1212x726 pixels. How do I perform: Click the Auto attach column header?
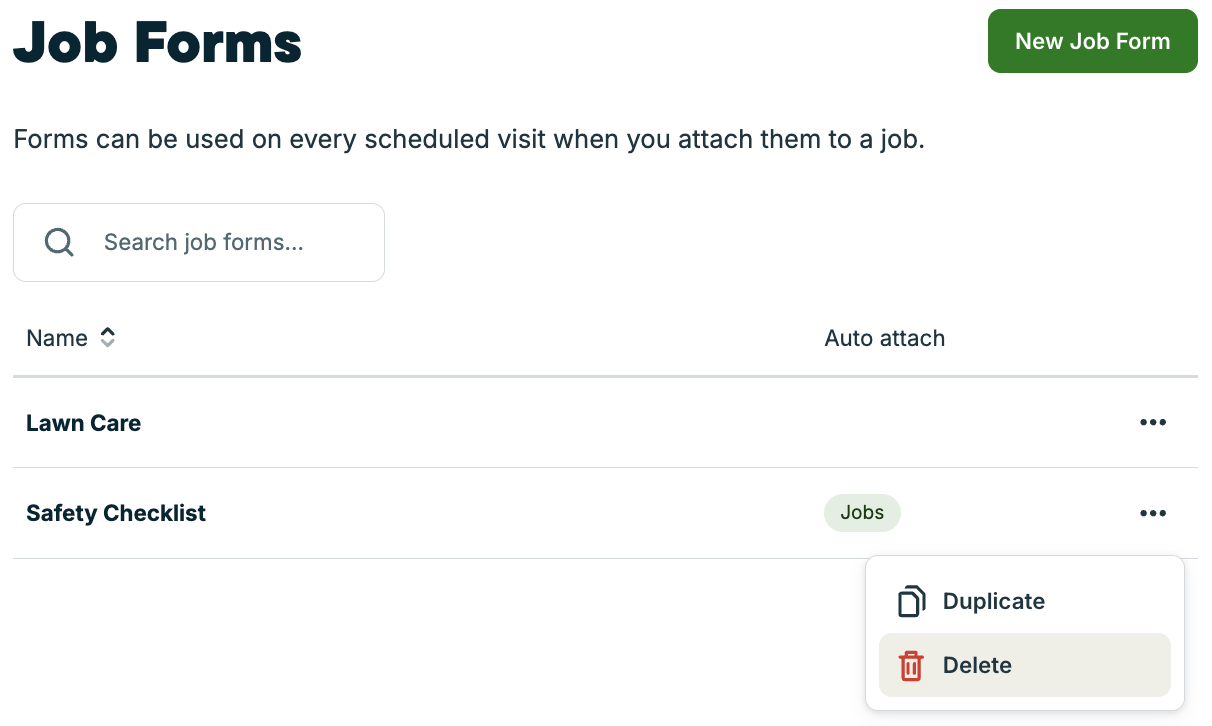[884, 338]
